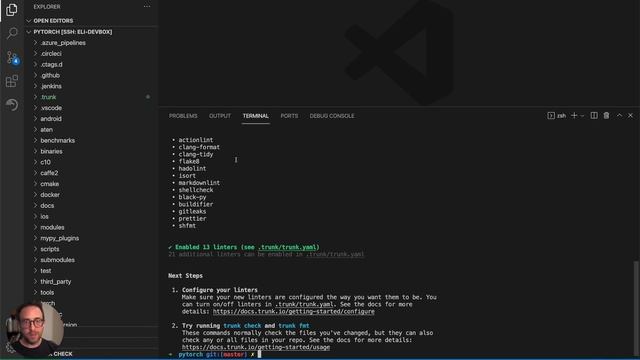Add a new terminal with plus icon
Image resolution: width=640 pixels, height=360 pixels.
(x=574, y=116)
